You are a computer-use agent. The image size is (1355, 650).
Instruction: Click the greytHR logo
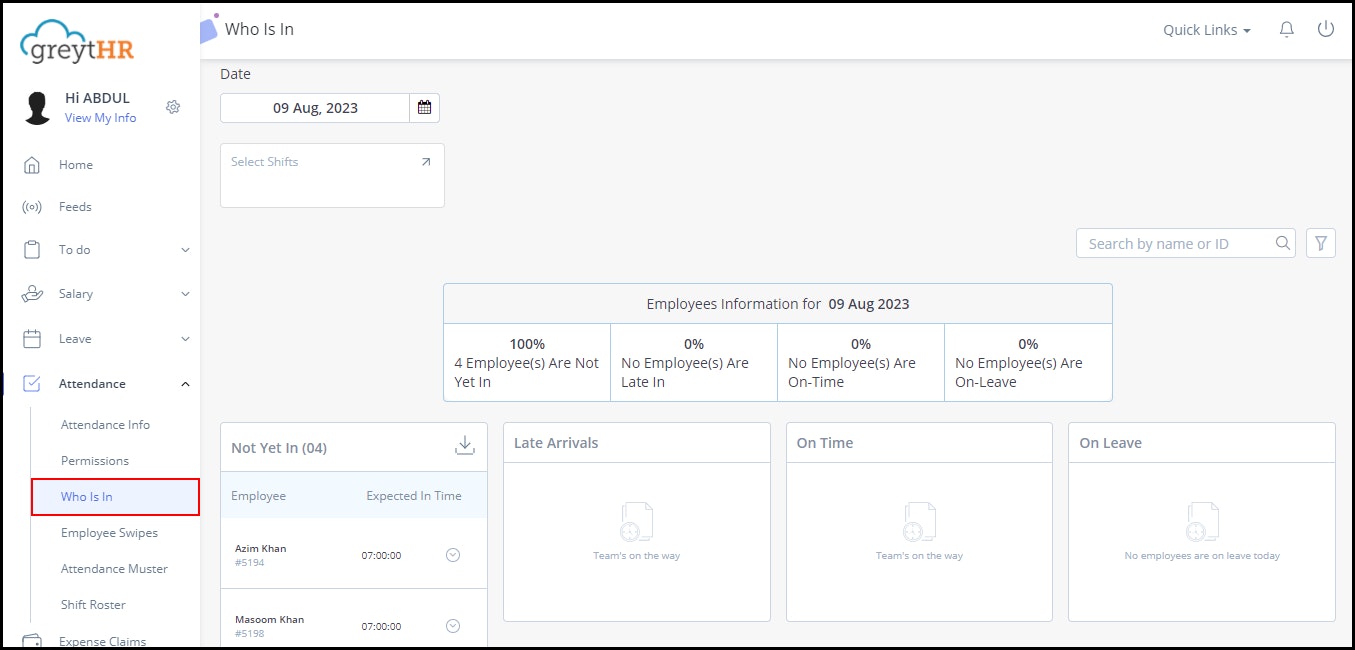[77, 41]
